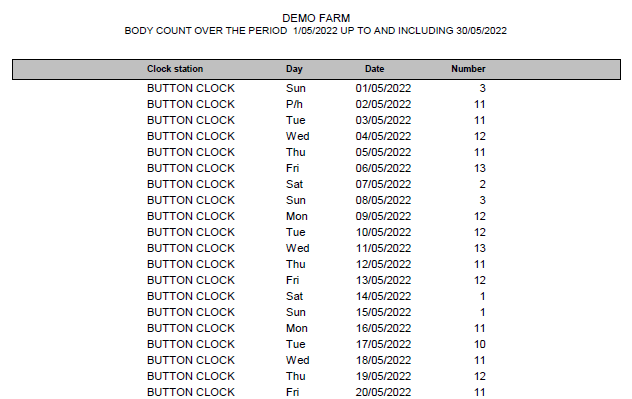Select Sat entry for 07/05/2022
This screenshot has height=399, width=632.
pos(294,184)
